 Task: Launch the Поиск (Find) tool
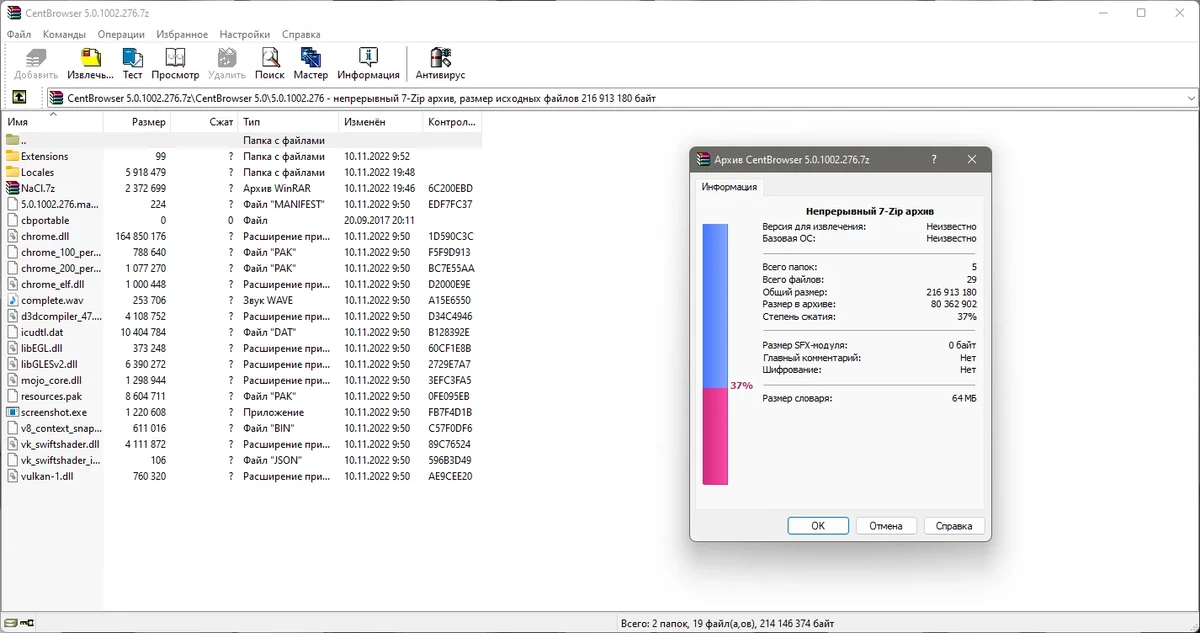click(x=270, y=63)
